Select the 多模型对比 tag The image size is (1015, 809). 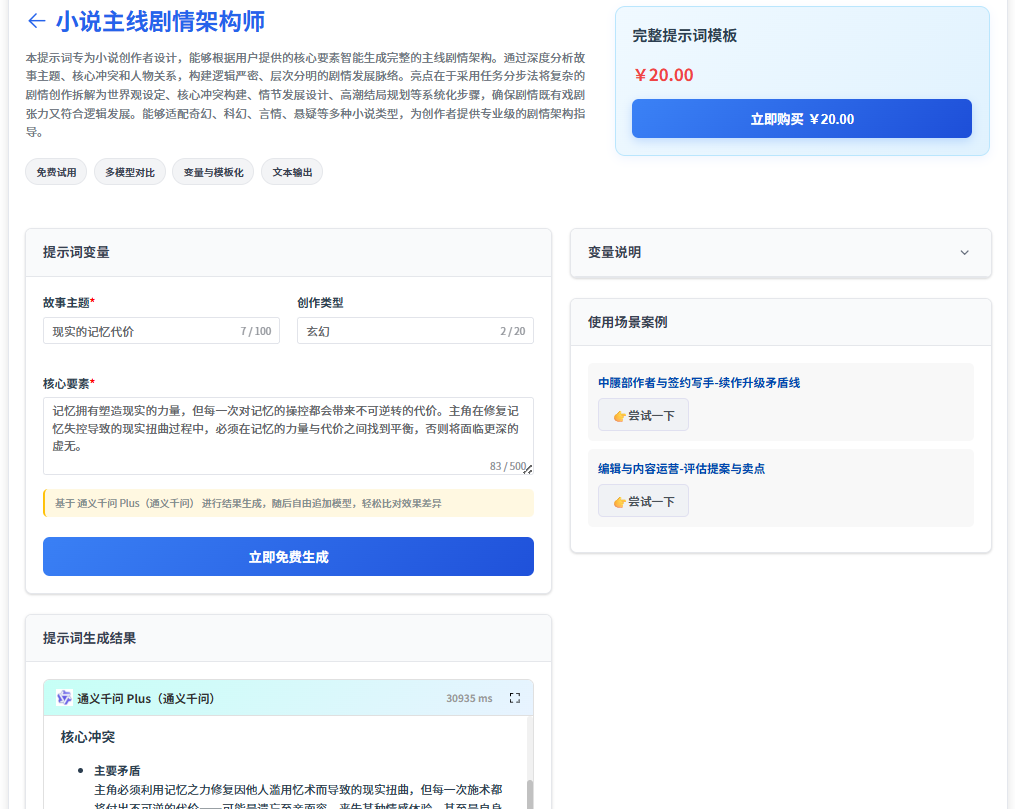(x=130, y=172)
